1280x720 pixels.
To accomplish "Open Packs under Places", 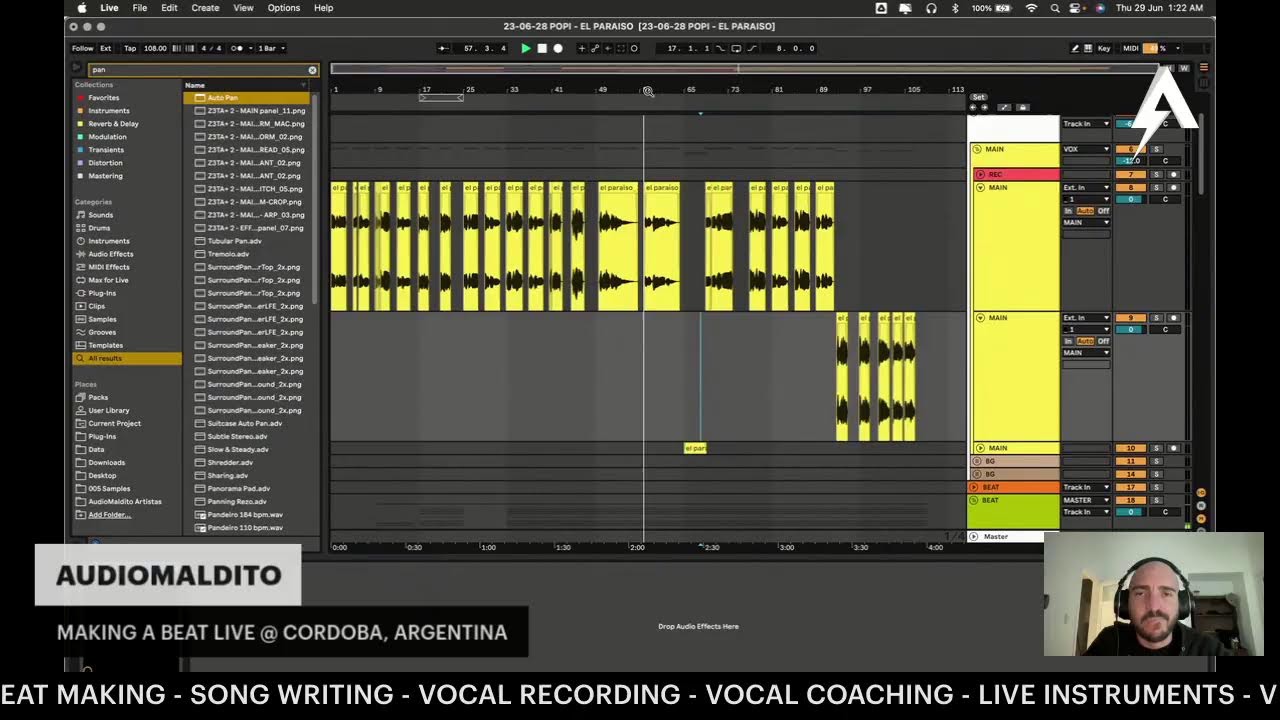I will coord(98,397).
